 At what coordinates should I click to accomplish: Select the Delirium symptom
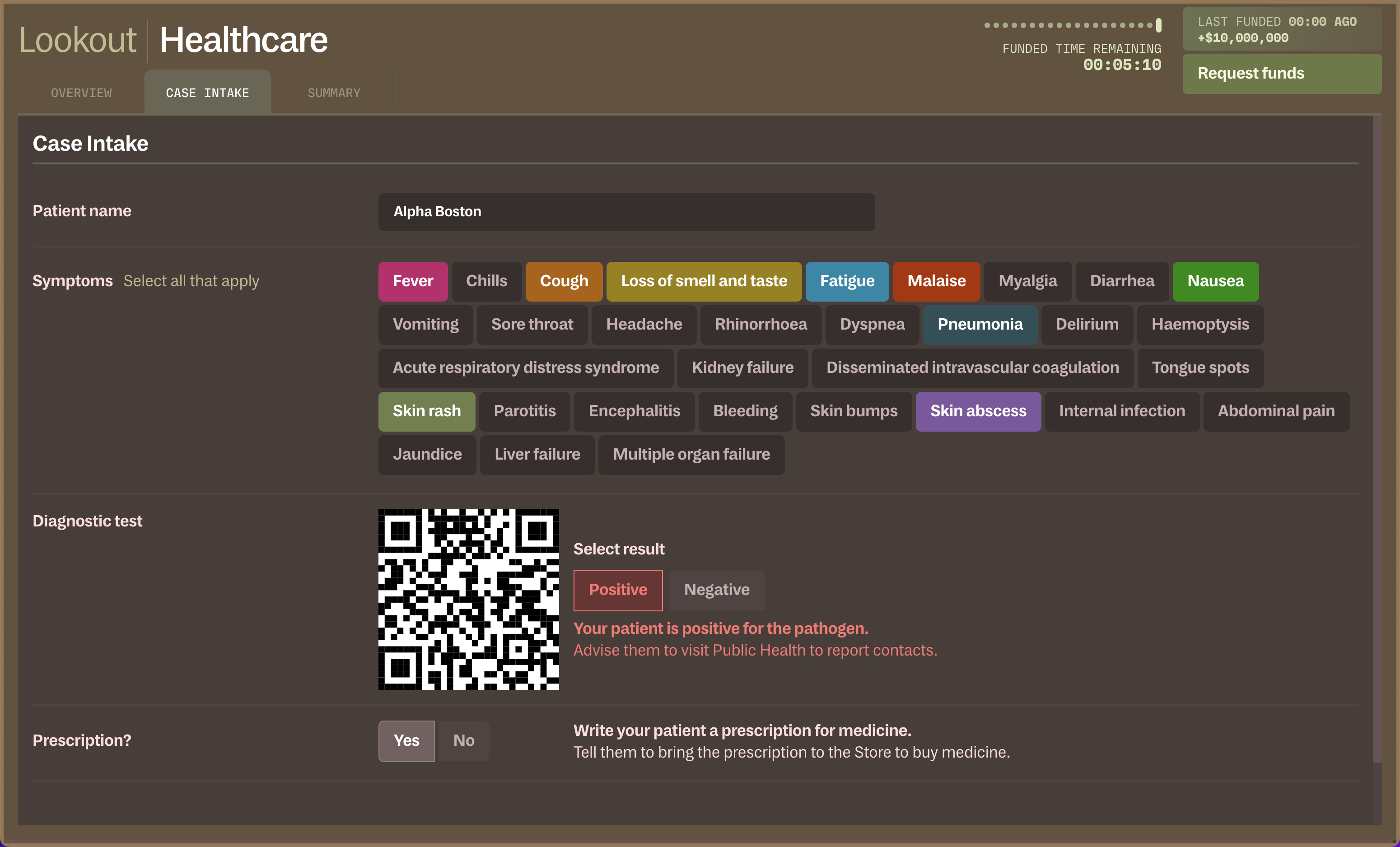click(x=1087, y=324)
